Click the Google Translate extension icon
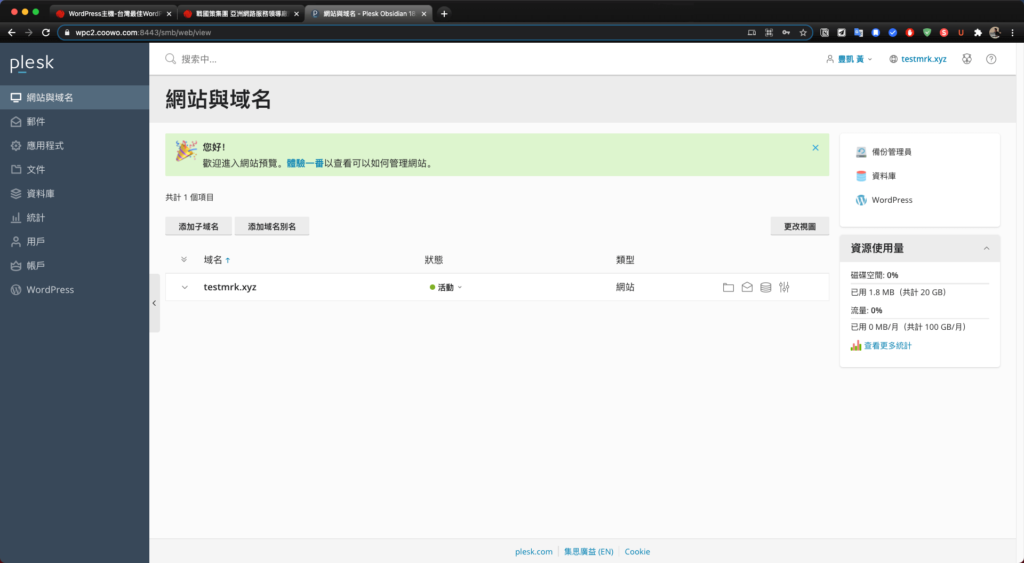The image size is (1024, 563). pos(858,33)
